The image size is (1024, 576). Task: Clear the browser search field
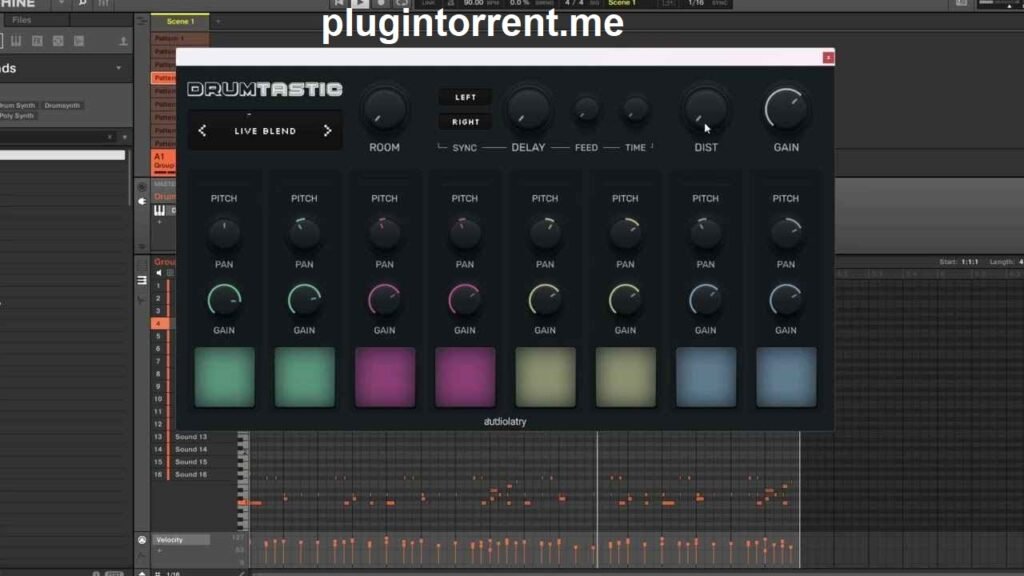[x=110, y=137]
